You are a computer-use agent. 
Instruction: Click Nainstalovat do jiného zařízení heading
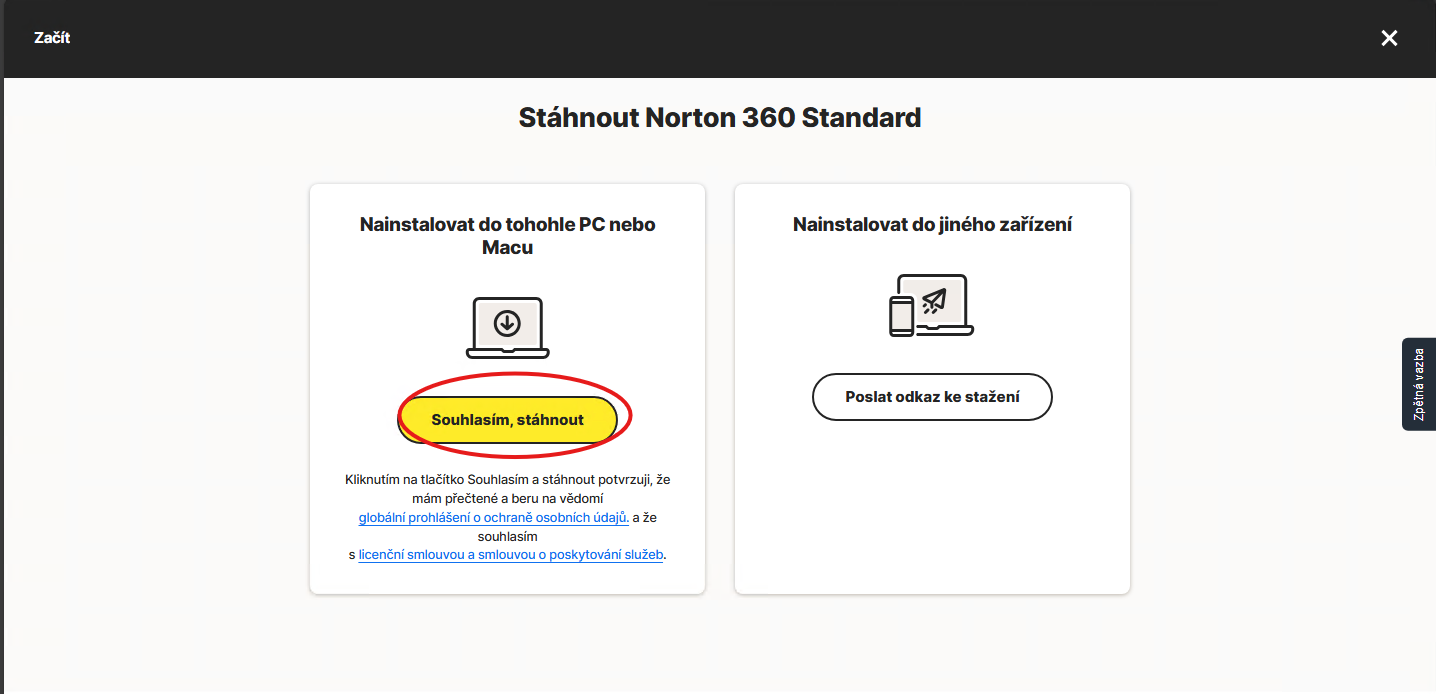pyautogui.click(x=932, y=225)
